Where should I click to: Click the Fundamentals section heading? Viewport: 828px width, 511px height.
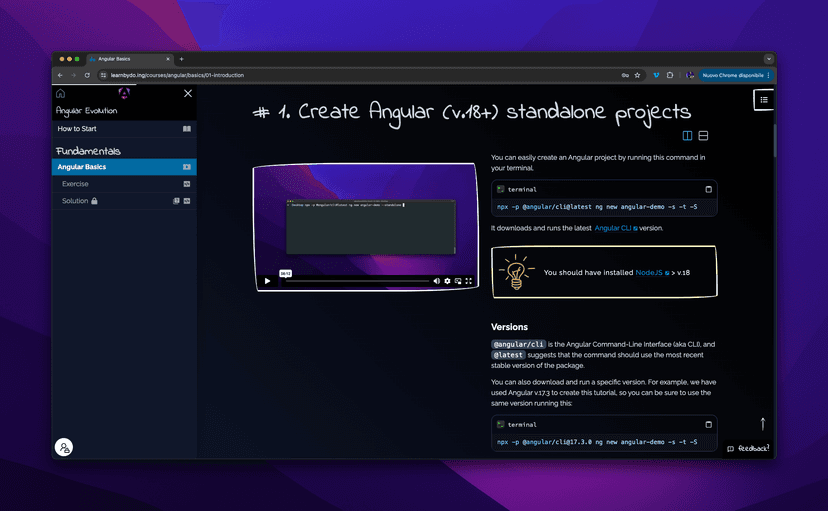point(88,151)
